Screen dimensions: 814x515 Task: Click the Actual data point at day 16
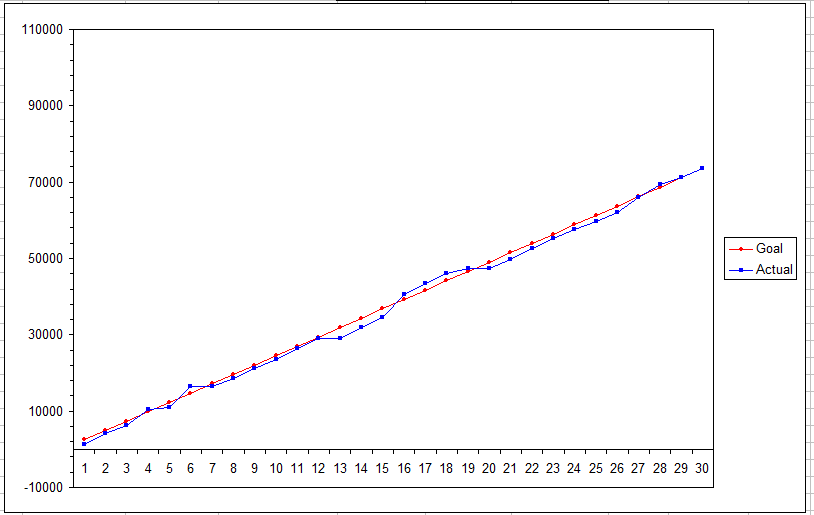[404, 294]
